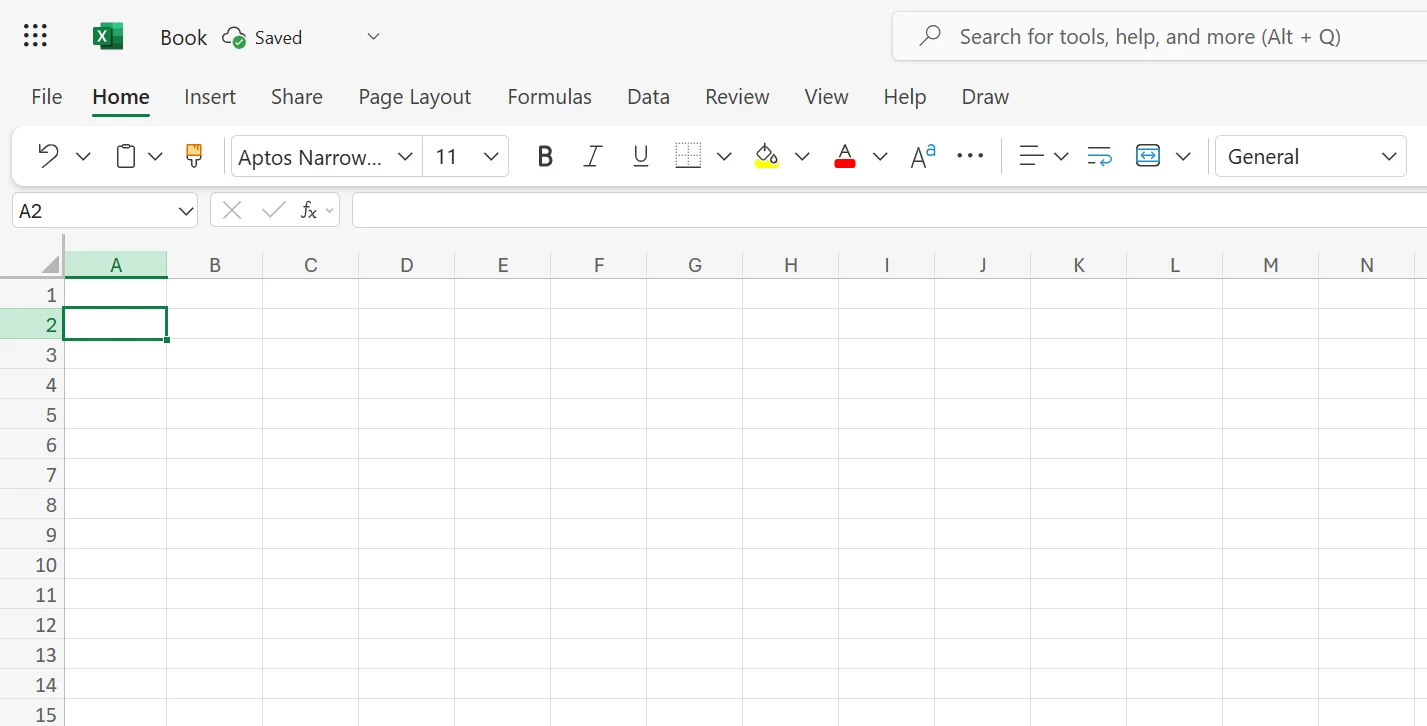The height and width of the screenshot is (726, 1427).
Task: Apply red font color
Action: pos(844,156)
